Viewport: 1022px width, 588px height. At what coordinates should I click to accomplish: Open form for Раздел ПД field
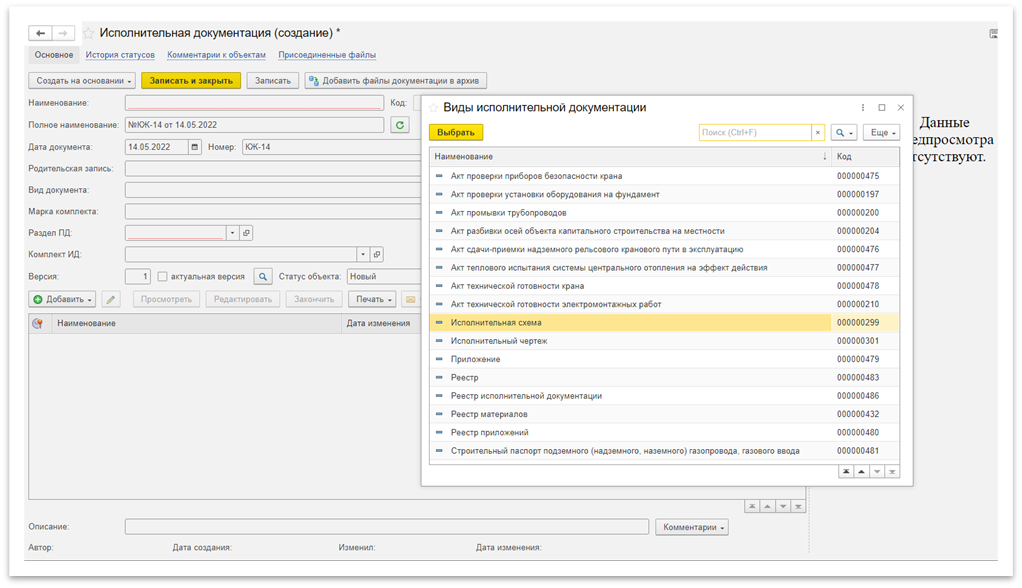click(247, 232)
